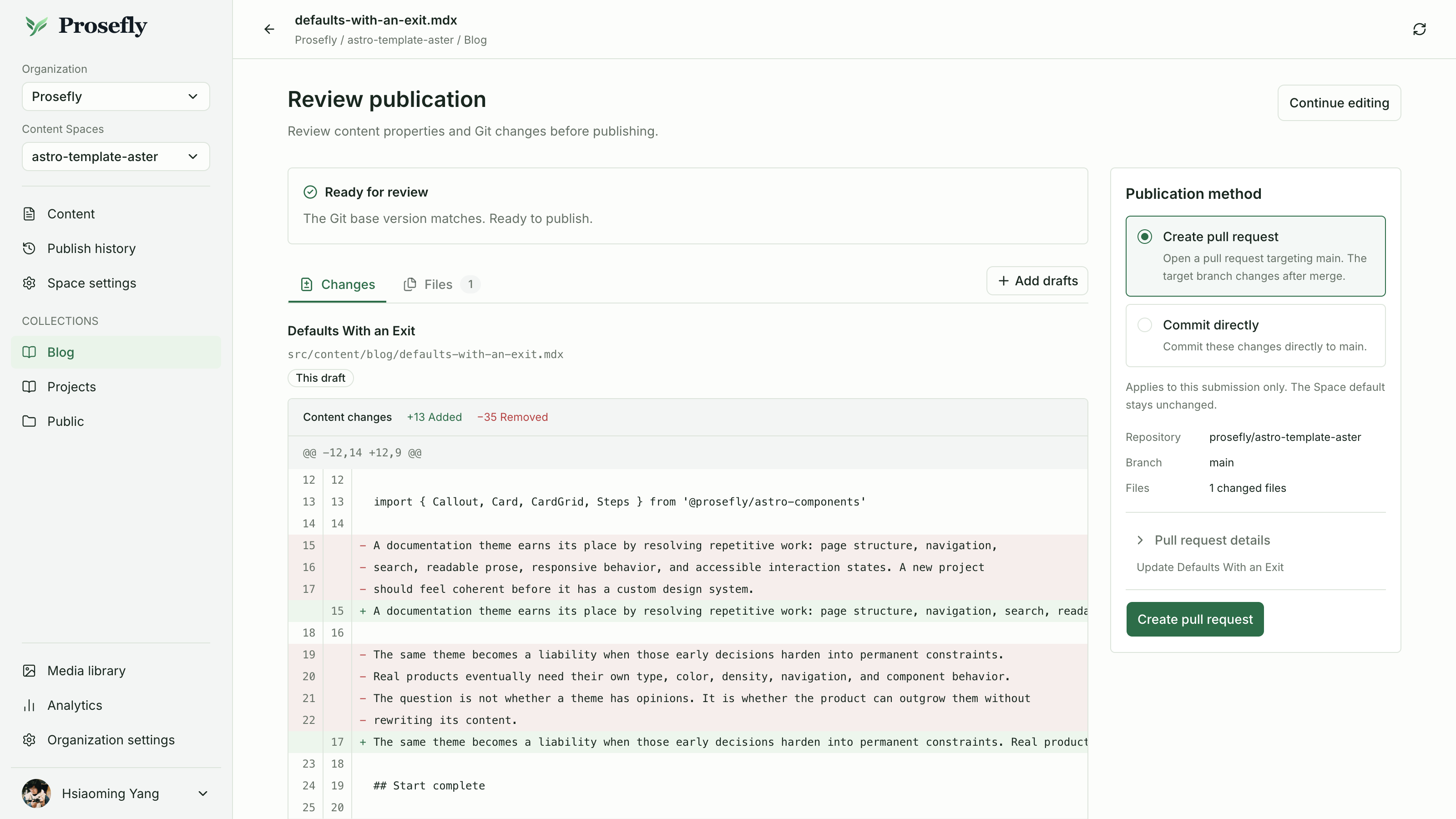Click the file path src/content/blog/defaults-with-an-exit.mdx
The image size is (1456, 819).
coord(425,354)
